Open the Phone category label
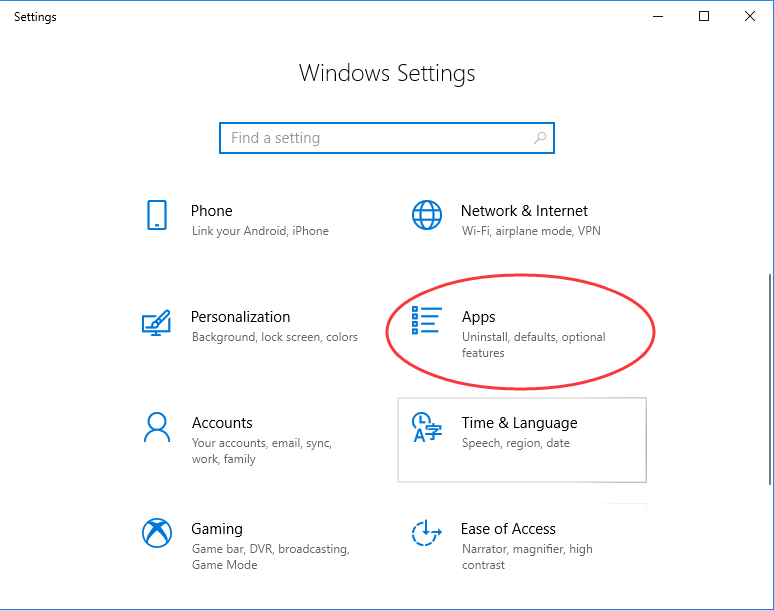The height and width of the screenshot is (610, 774). 211,211
